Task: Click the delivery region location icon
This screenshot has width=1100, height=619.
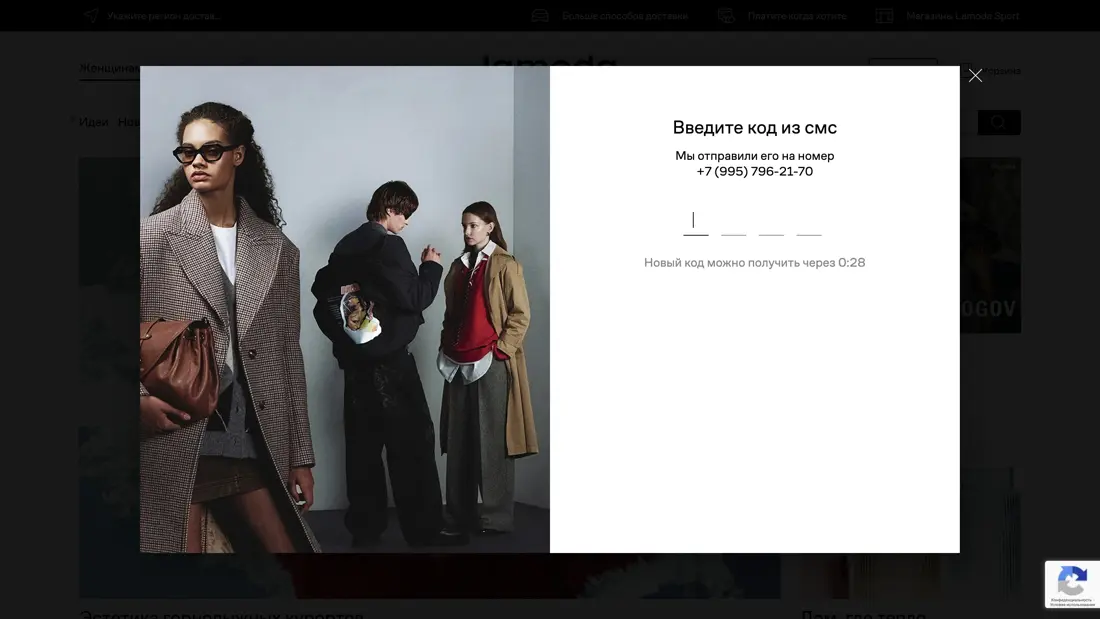Action: click(91, 16)
